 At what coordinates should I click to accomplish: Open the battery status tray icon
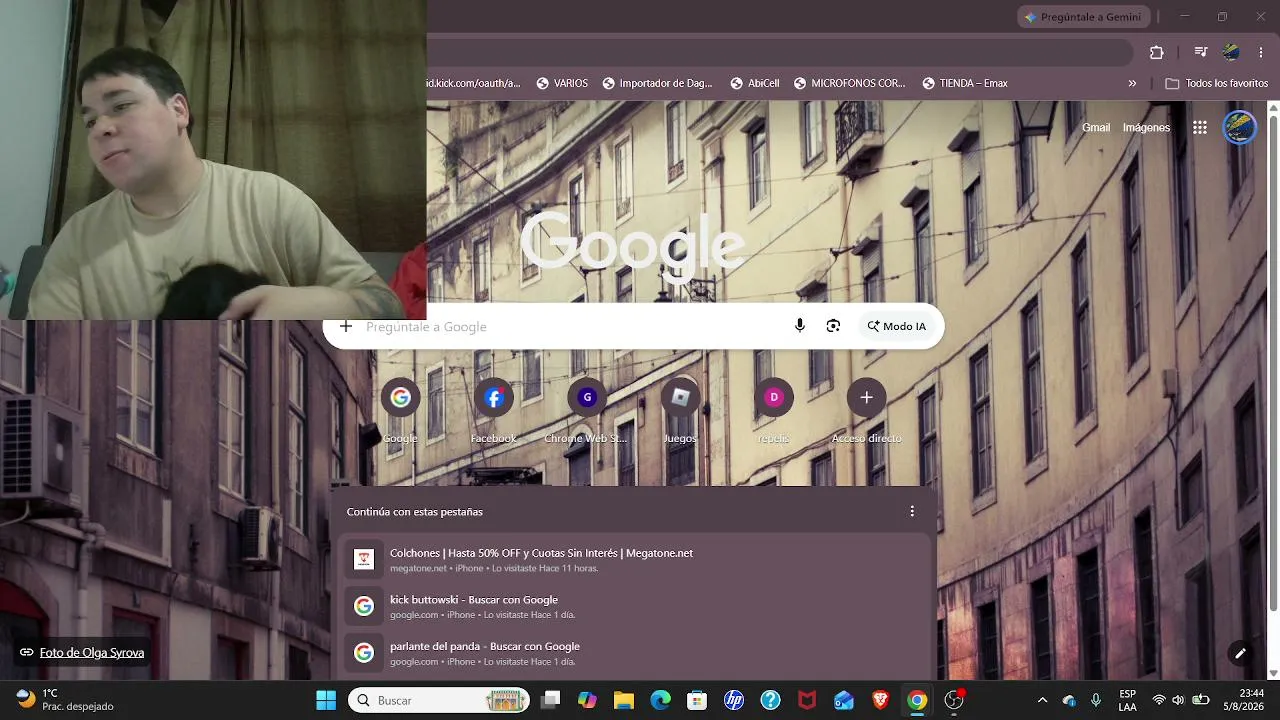1201,700
